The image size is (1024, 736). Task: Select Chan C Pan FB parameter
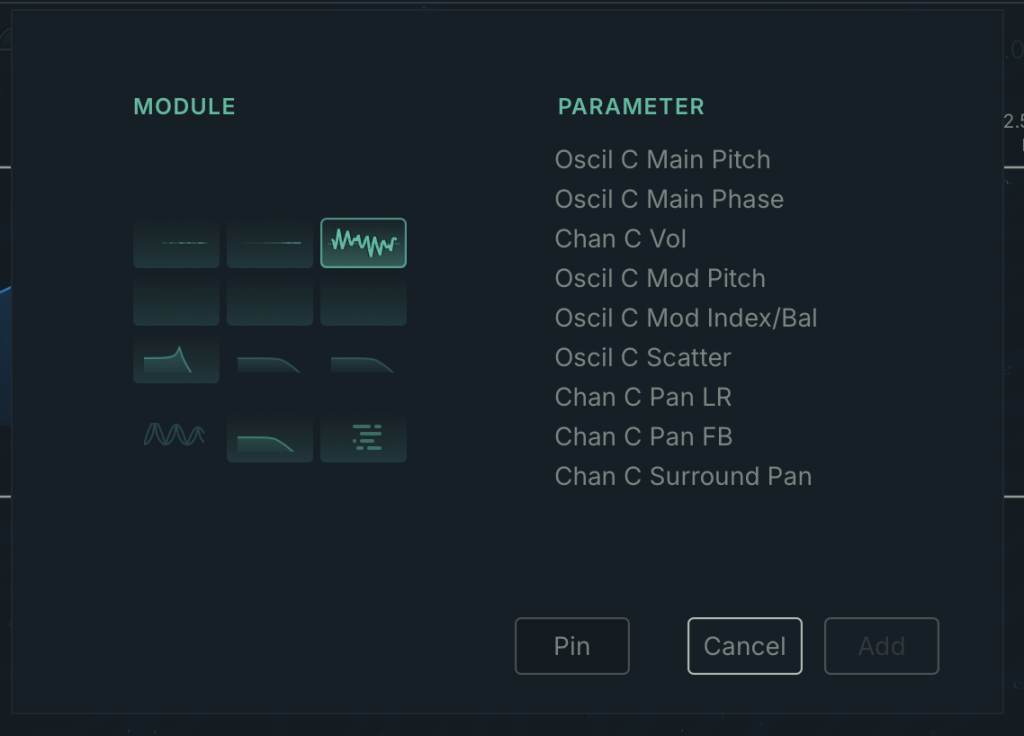click(643, 436)
